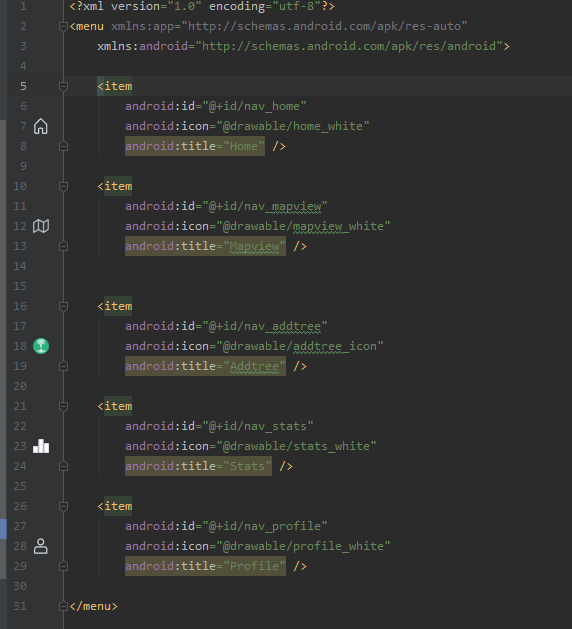
Task: Click the closing menu tag fold marker
Action: pos(63,606)
